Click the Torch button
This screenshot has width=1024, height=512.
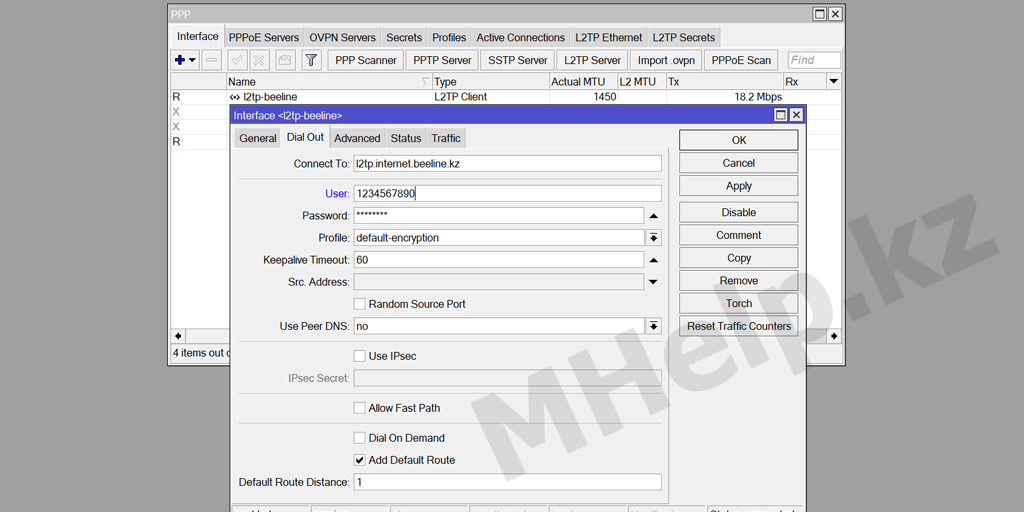(x=739, y=303)
